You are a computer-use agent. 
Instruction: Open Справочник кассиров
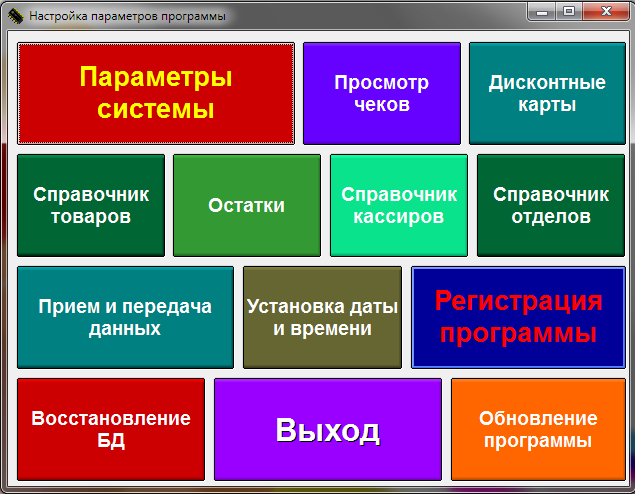[399, 205]
